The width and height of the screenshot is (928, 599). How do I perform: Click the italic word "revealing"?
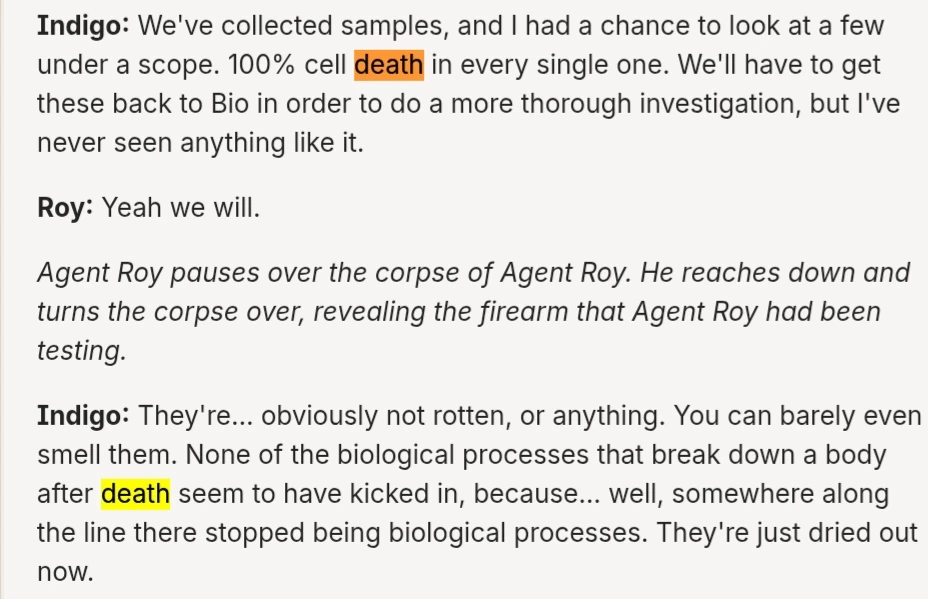tap(369, 312)
